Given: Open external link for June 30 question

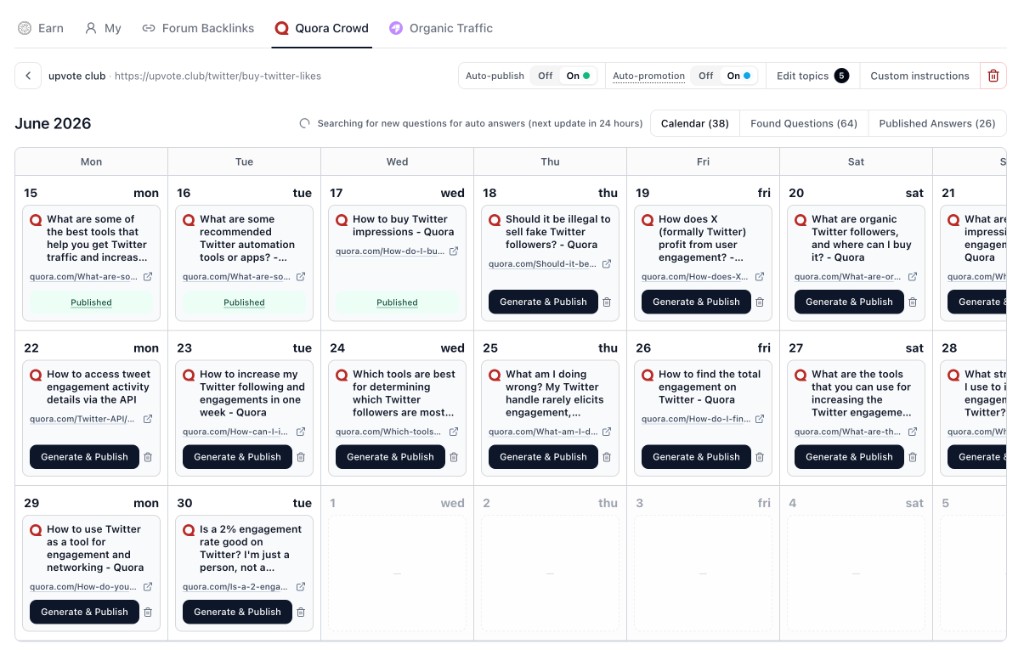Looking at the screenshot, I should pyautogui.click(x=300, y=587).
